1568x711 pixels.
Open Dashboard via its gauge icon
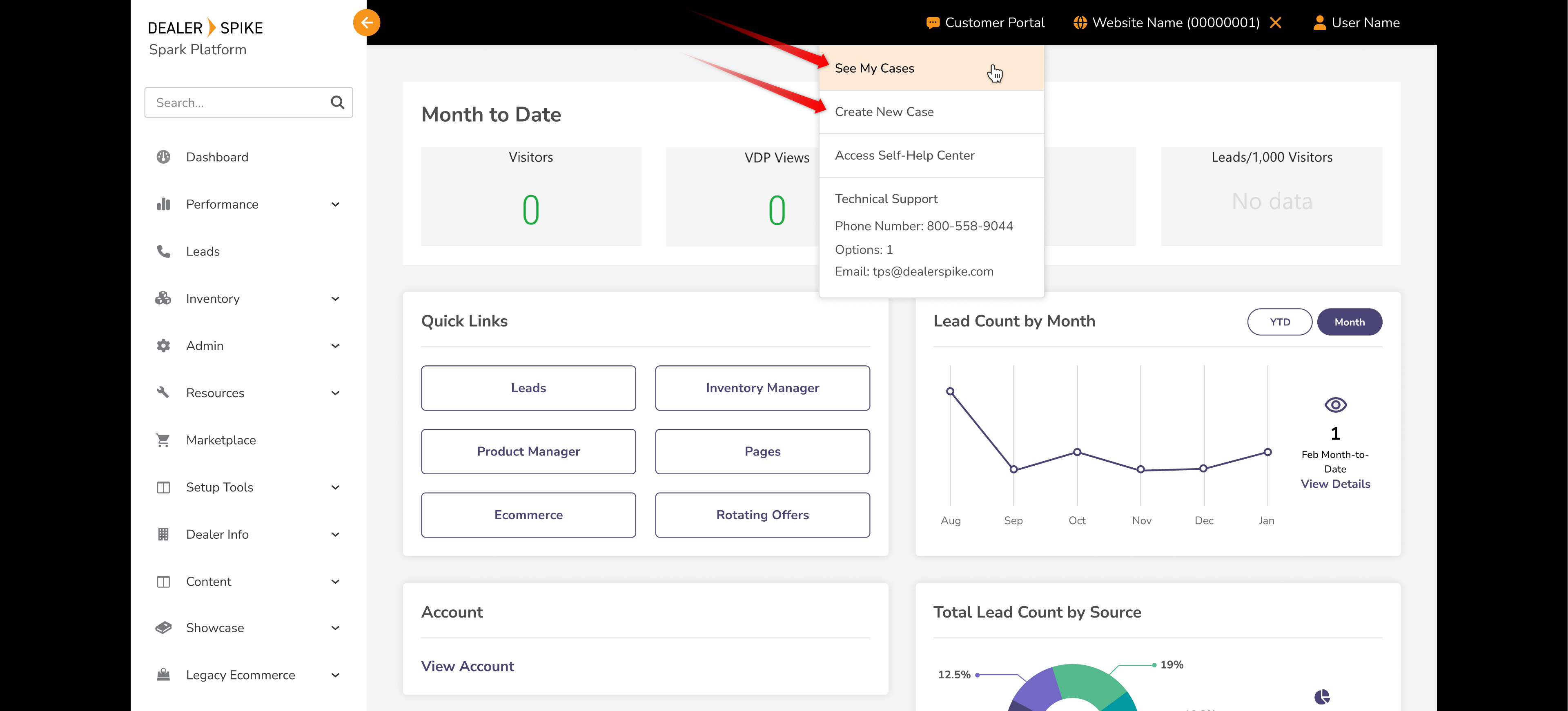pos(163,157)
